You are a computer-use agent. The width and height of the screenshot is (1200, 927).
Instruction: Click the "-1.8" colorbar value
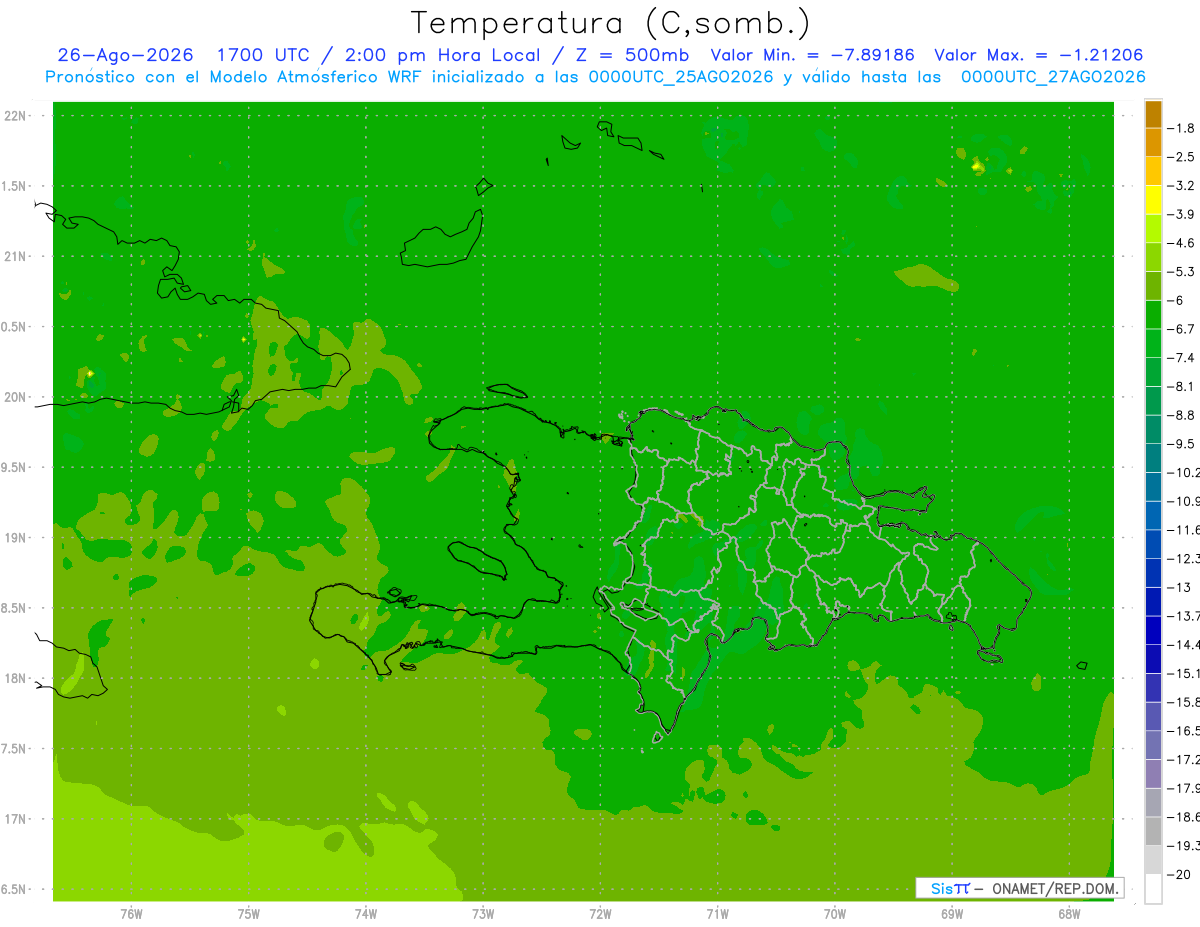[1181, 128]
